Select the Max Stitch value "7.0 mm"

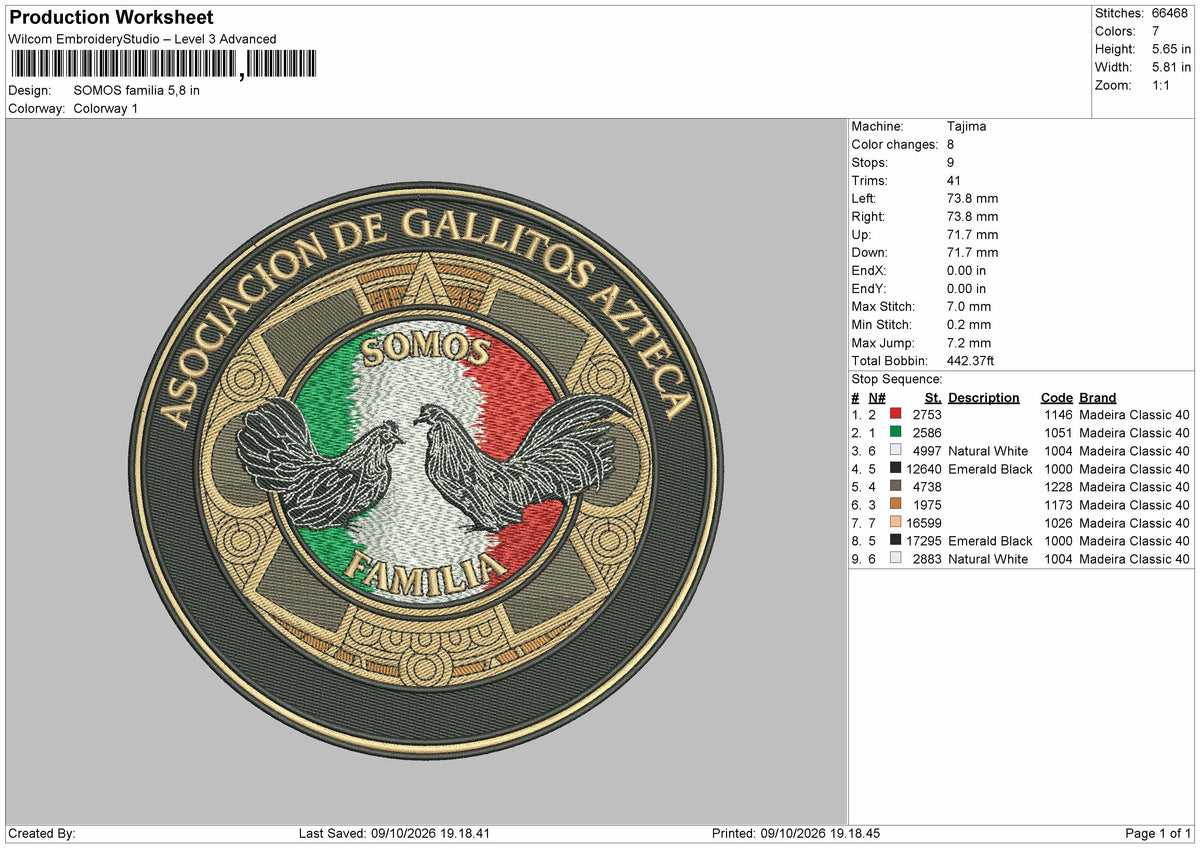pyautogui.click(x=968, y=307)
